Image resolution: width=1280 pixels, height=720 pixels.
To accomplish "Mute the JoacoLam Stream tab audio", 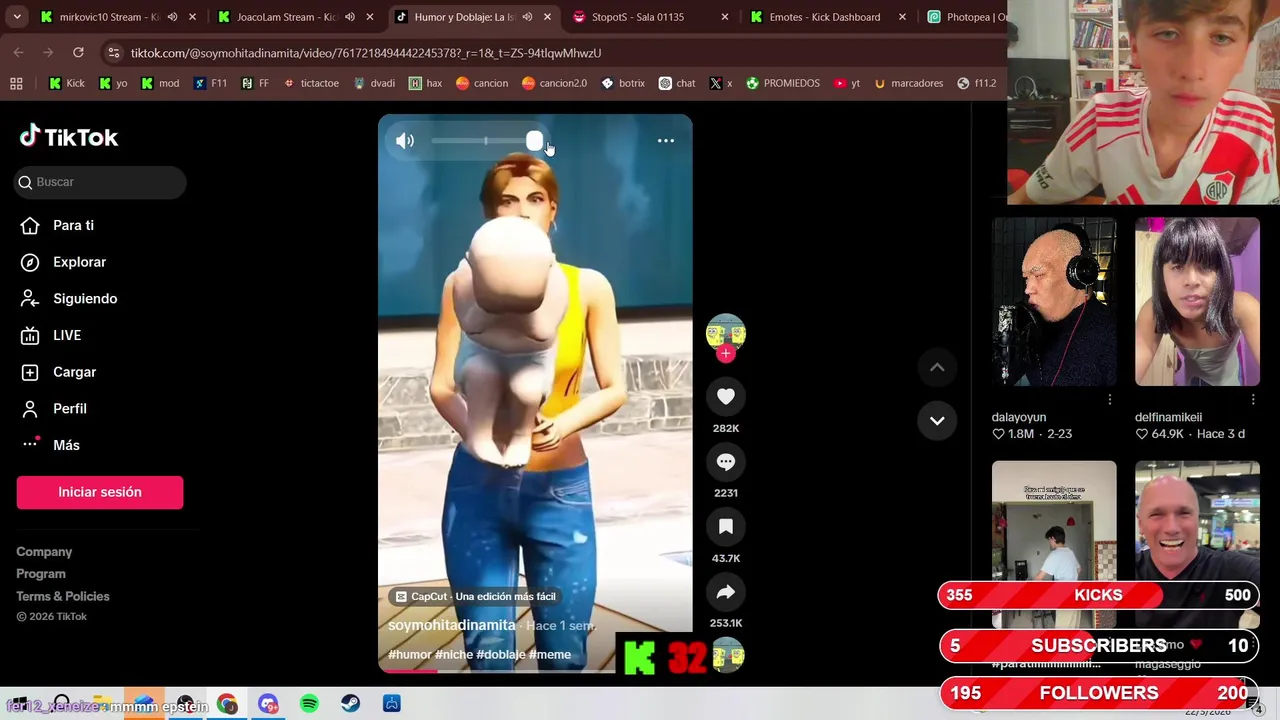I will coord(350,17).
